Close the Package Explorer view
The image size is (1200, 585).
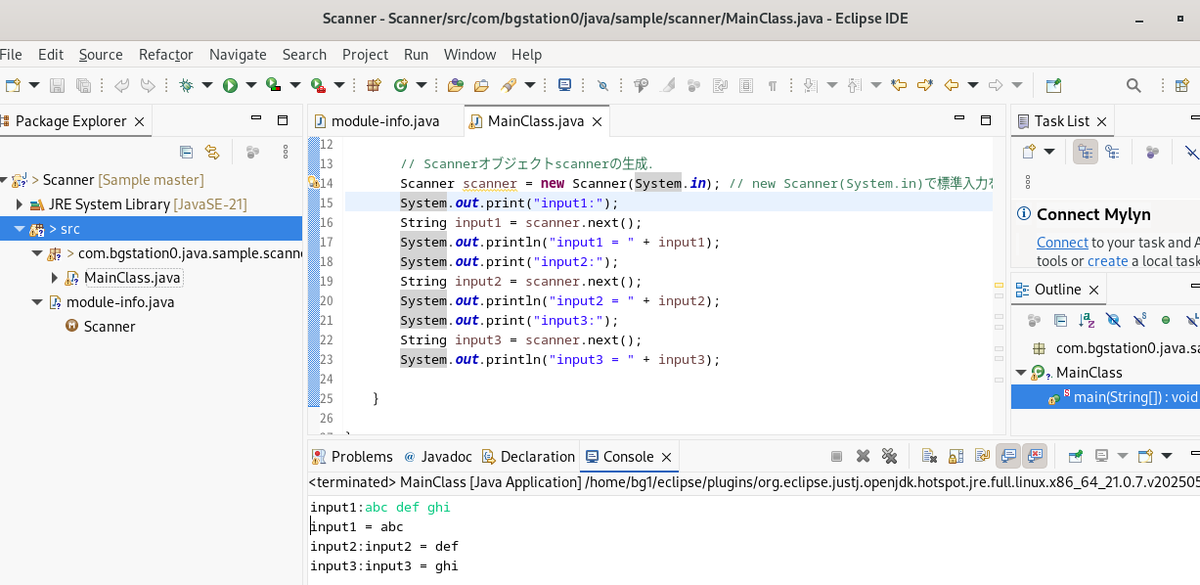[139, 122]
